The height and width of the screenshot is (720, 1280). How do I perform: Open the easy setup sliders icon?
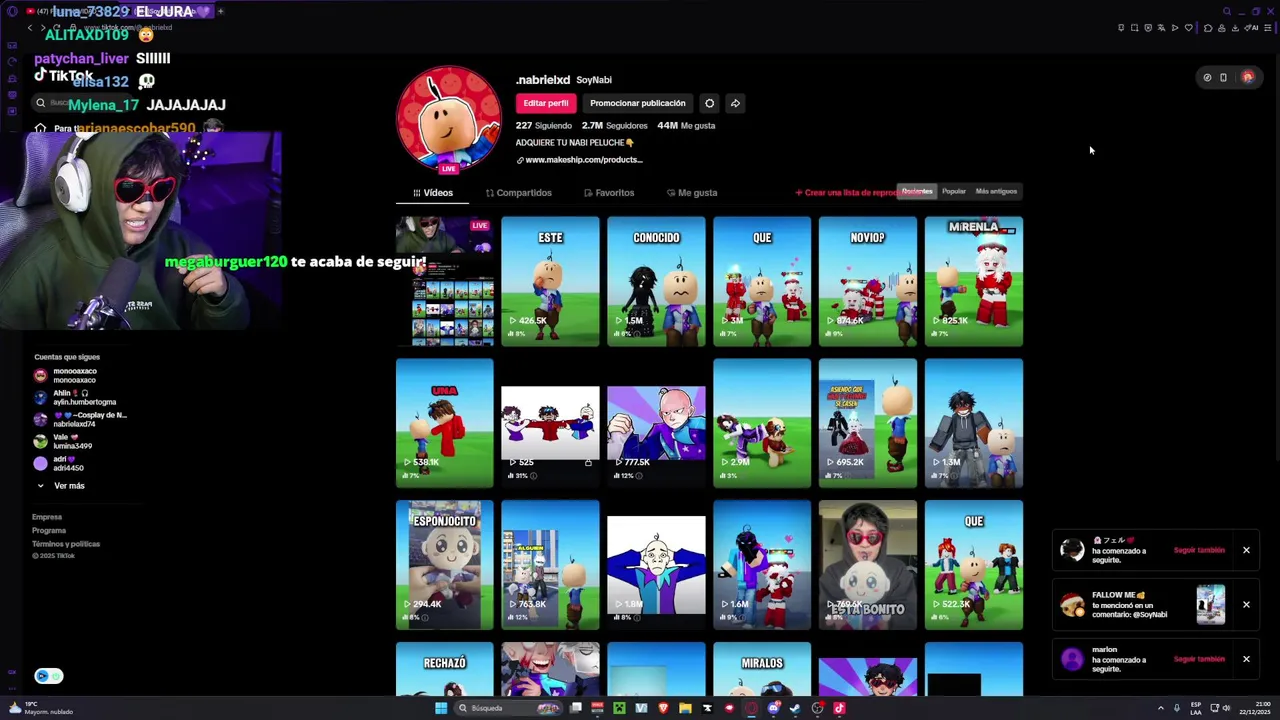click(x=1268, y=28)
